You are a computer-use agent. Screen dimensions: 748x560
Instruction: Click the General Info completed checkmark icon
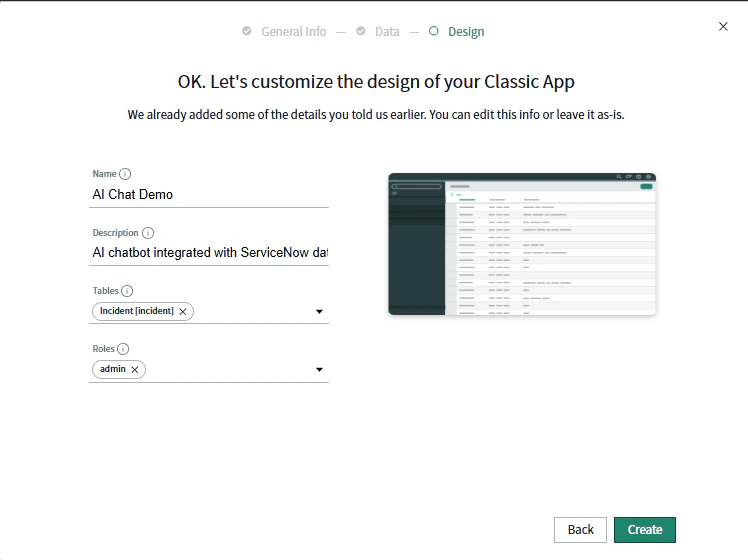pyautogui.click(x=247, y=31)
